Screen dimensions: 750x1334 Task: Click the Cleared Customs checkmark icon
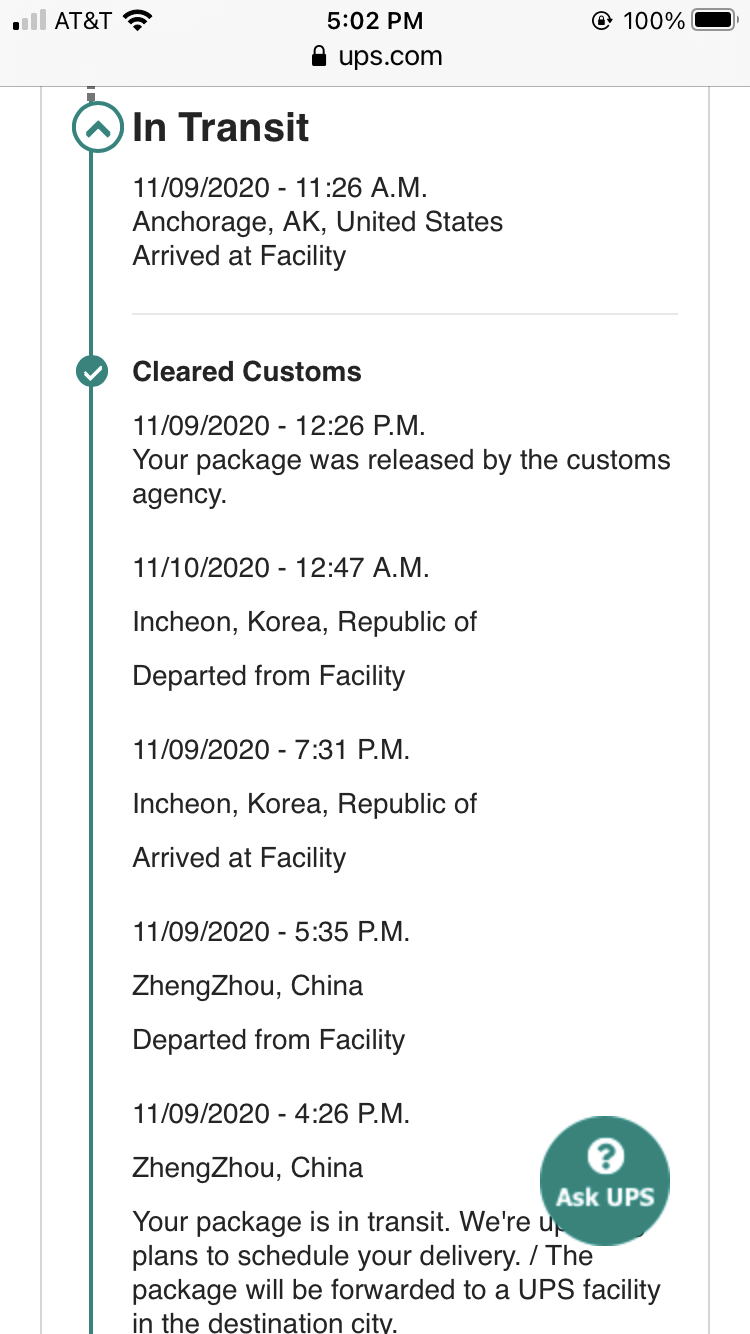pyautogui.click(x=92, y=372)
